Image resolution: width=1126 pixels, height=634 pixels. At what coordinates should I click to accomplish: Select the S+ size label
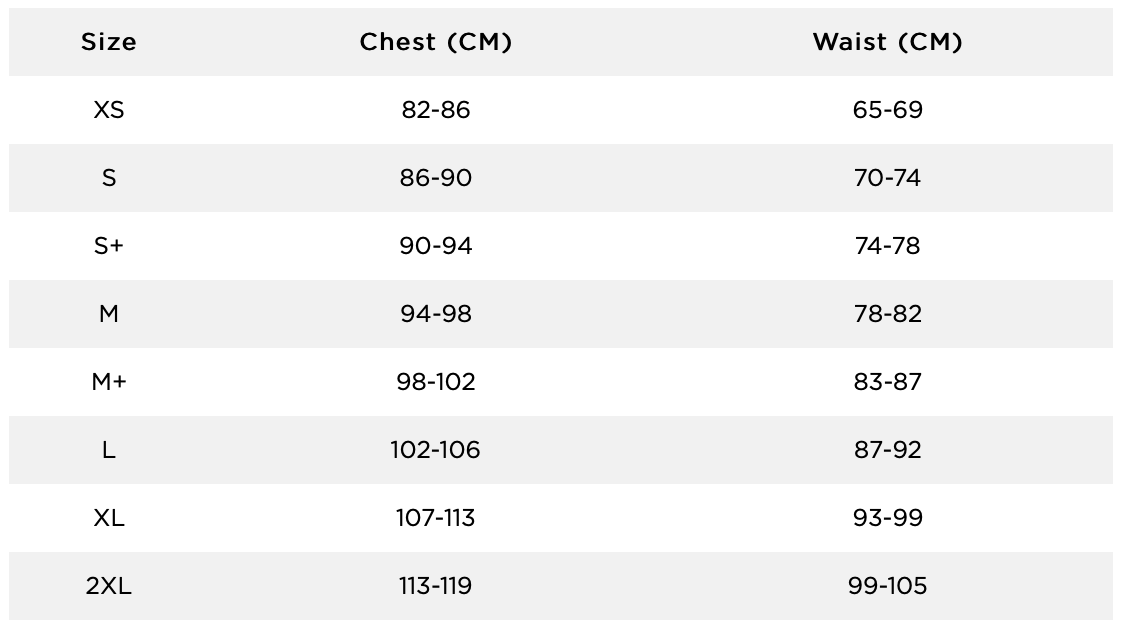pos(108,246)
